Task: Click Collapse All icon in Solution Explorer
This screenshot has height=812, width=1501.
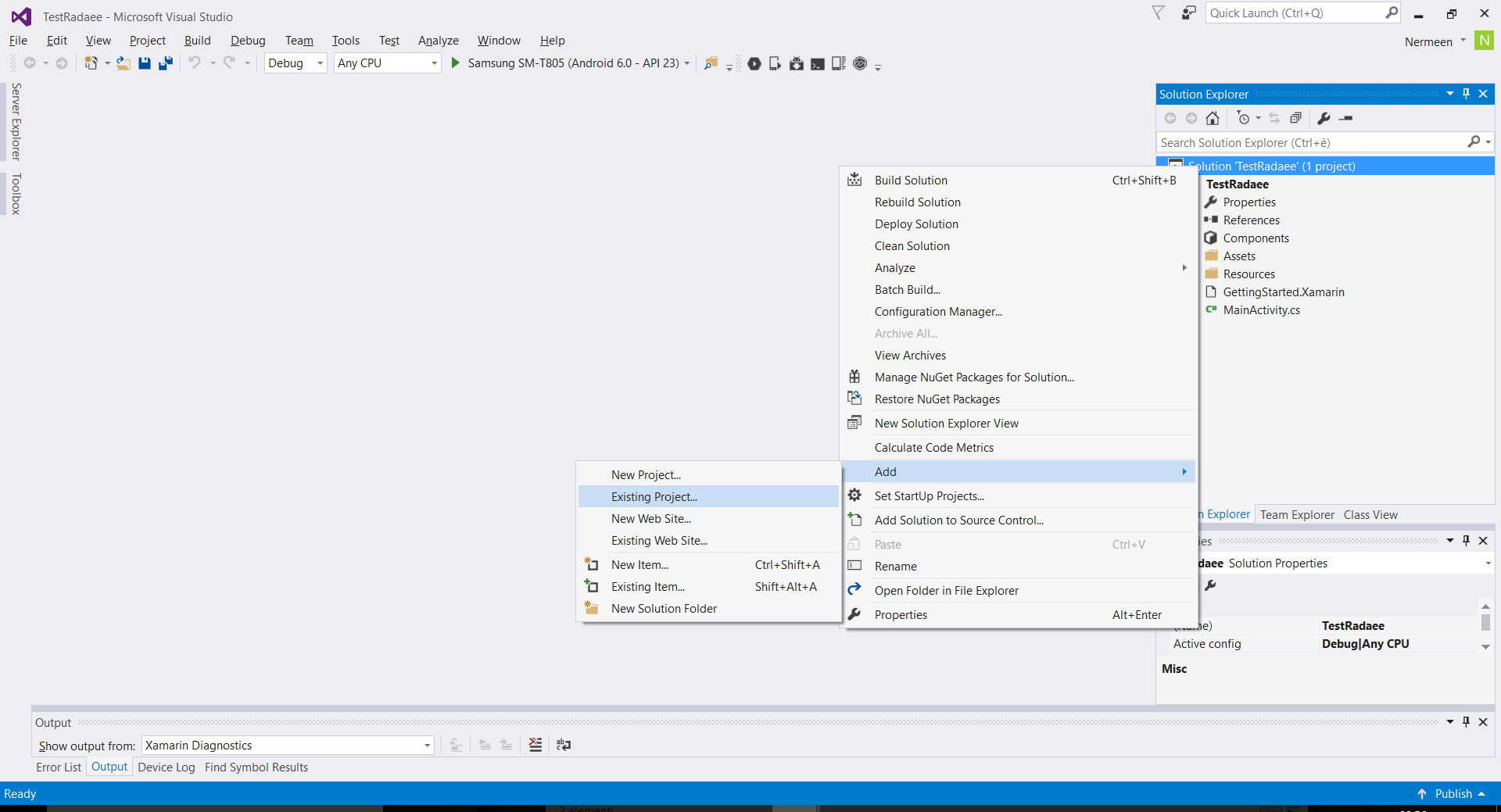Action: 1295,118
